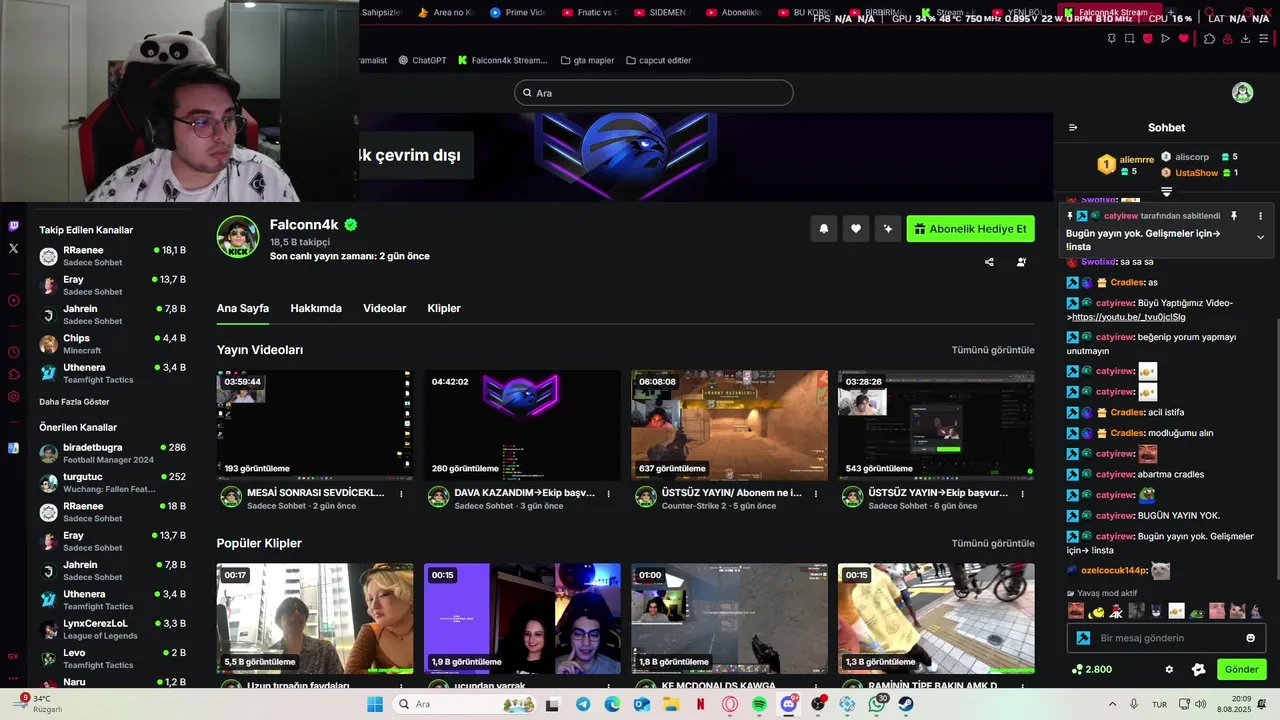Open recommended channel turgutuc
Viewport: 1280px width, 720px height.
112,483
